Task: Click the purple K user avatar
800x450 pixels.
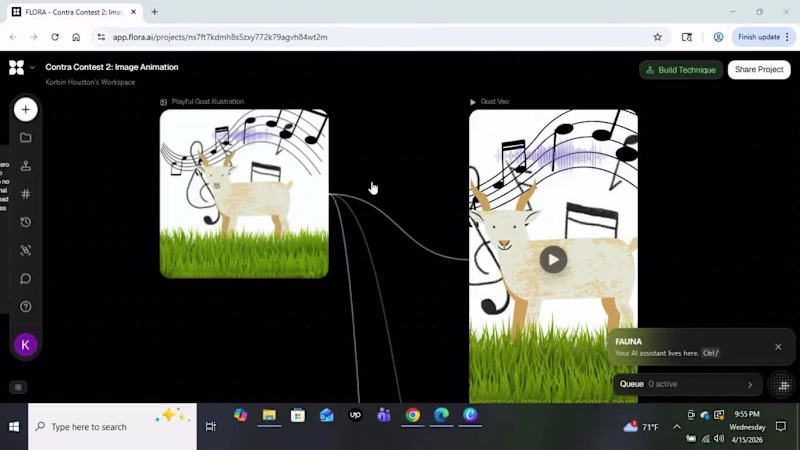Action: 26,345
